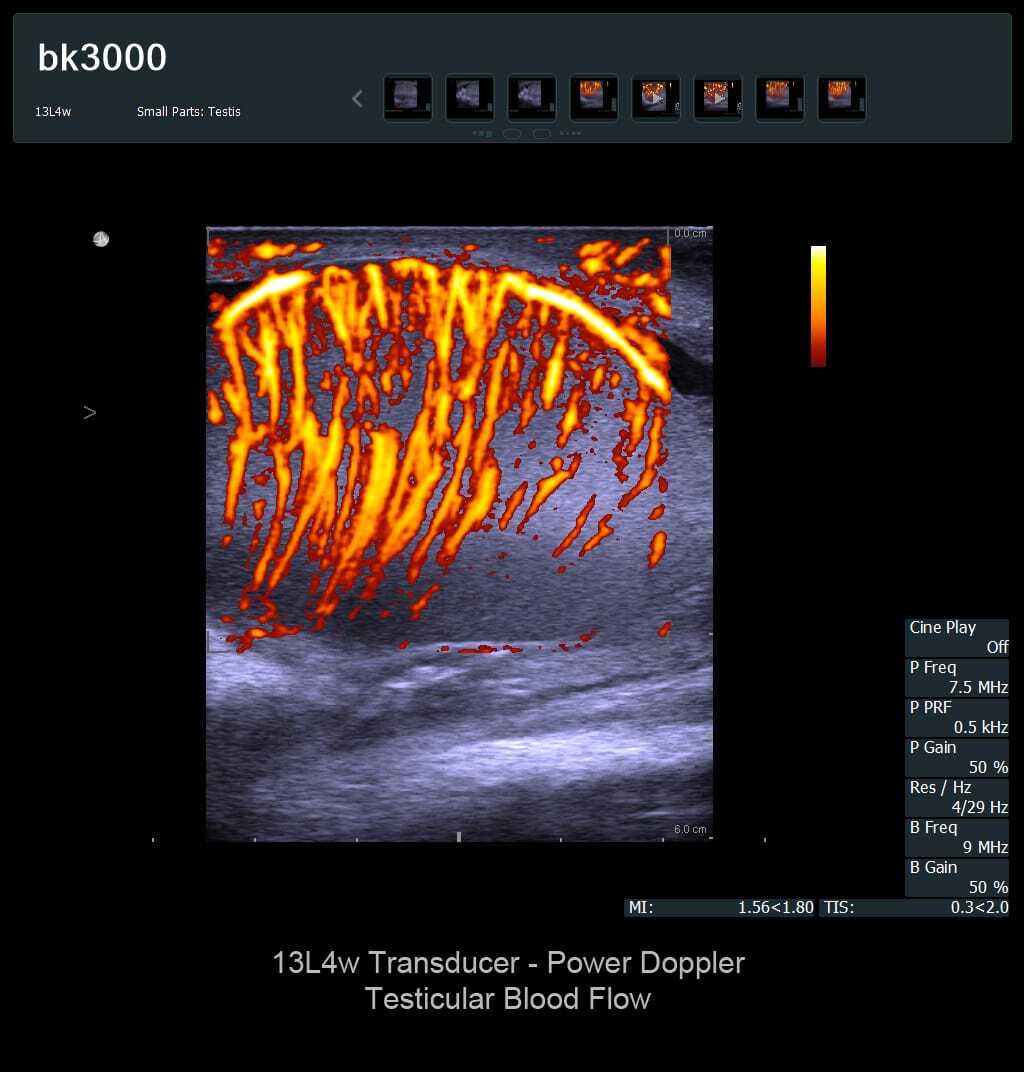Click the MI: 1.56<1.80 readout
Viewport: 1024px width, 1072px height.
pyautogui.click(x=720, y=907)
